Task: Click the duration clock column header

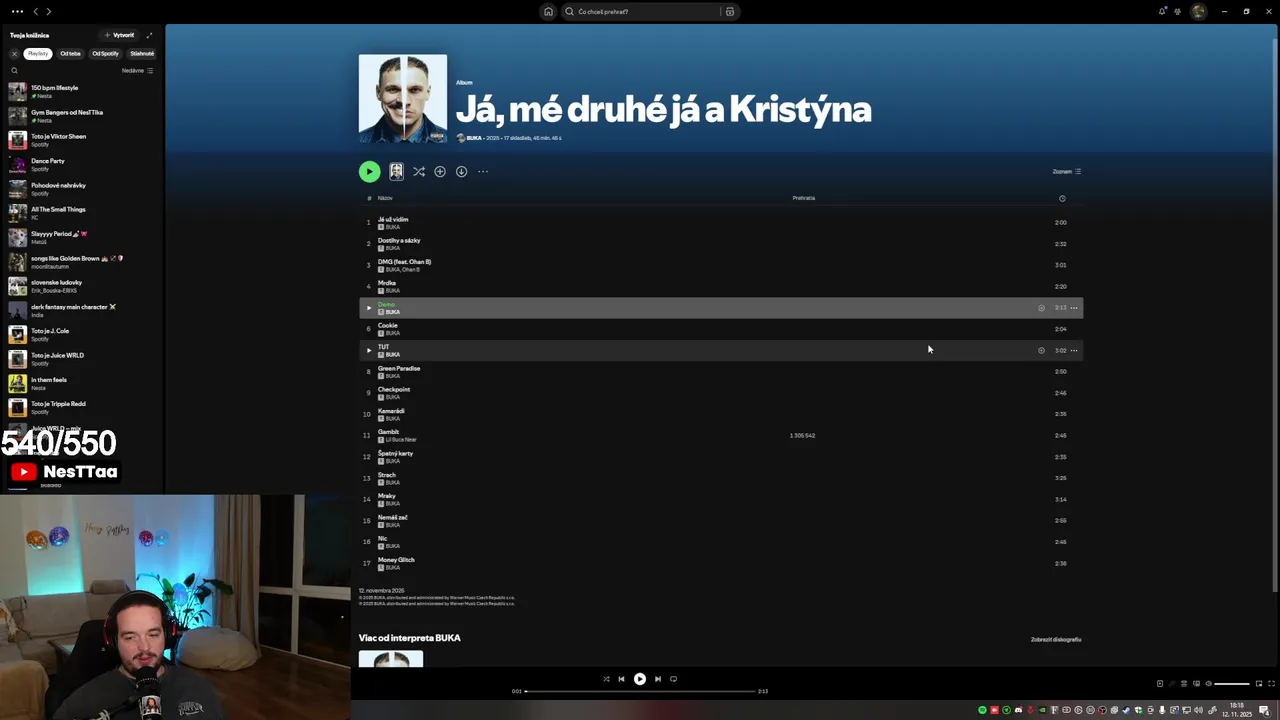Action: pos(1062,198)
